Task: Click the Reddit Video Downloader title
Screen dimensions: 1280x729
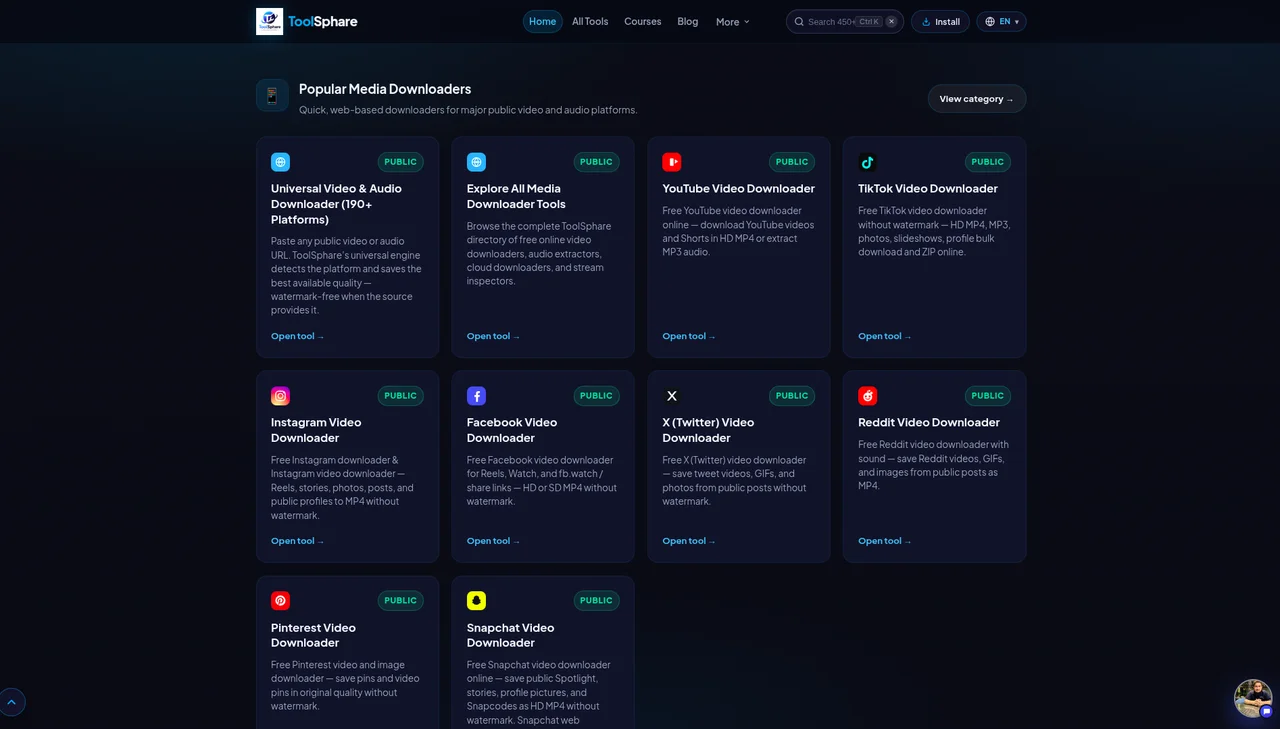Action: pos(929,422)
